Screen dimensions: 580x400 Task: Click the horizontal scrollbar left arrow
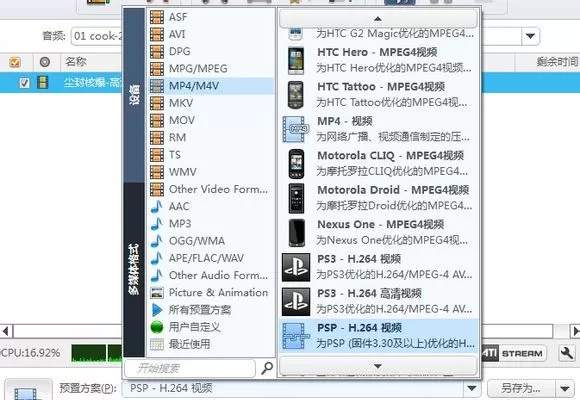6,331
